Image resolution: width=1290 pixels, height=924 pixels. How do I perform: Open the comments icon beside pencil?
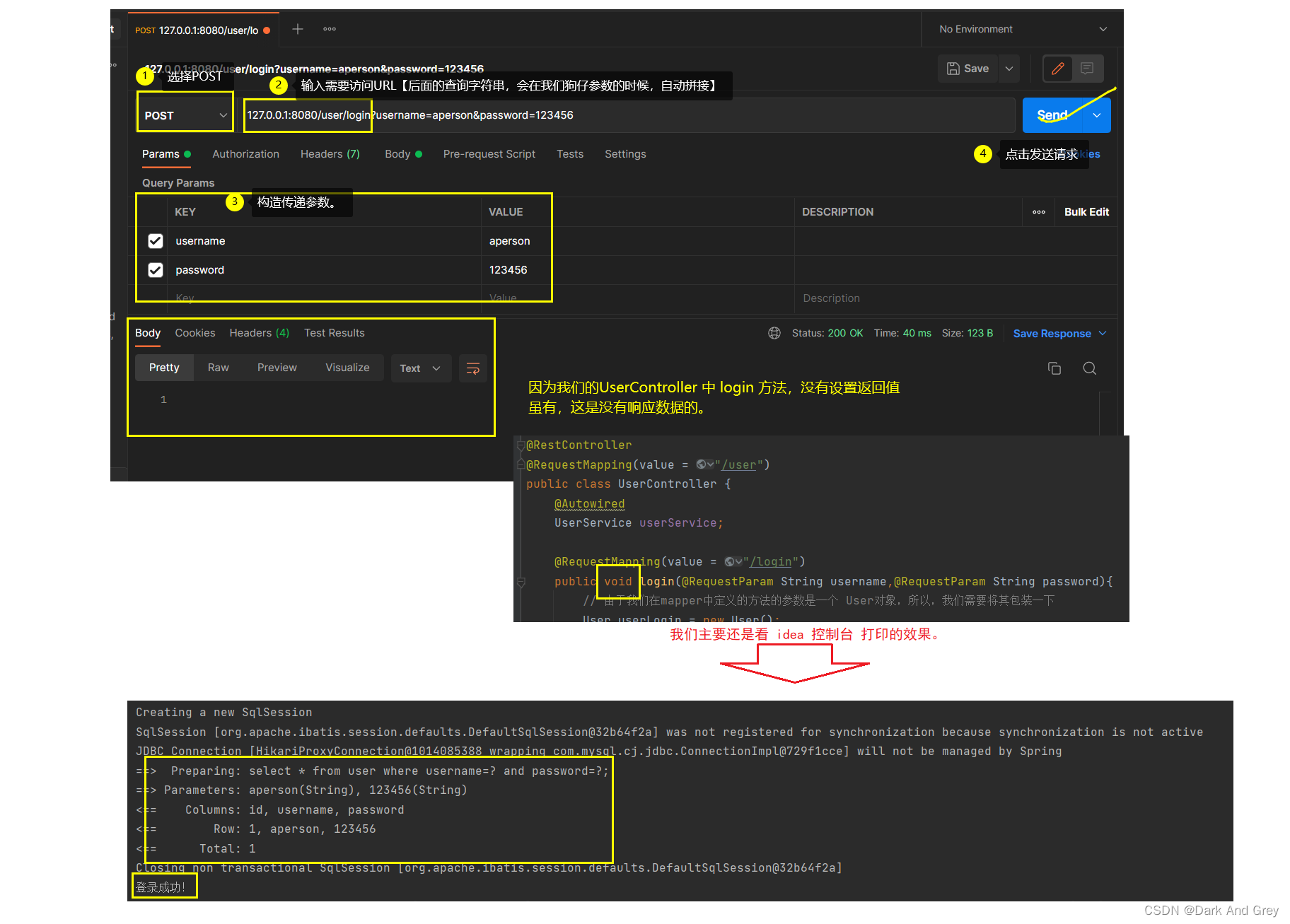[x=1087, y=69]
